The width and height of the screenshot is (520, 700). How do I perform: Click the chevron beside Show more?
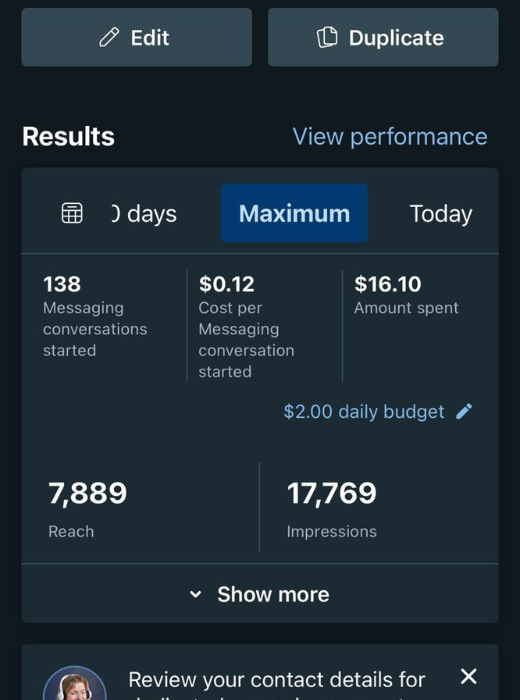195,594
